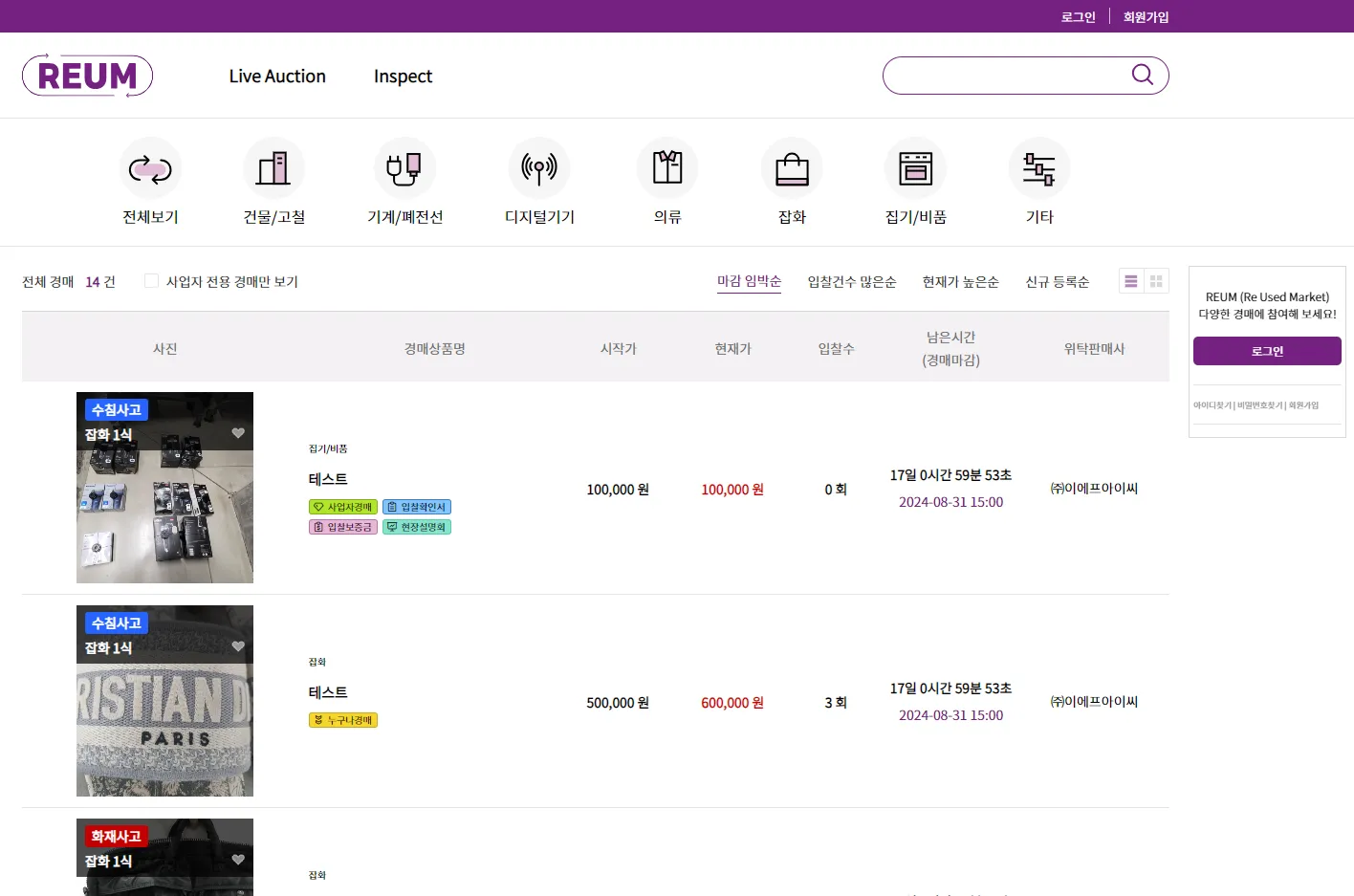Favorite the 600,000 원 테스트 item with heart icon
The height and width of the screenshot is (896, 1354).
[238, 646]
